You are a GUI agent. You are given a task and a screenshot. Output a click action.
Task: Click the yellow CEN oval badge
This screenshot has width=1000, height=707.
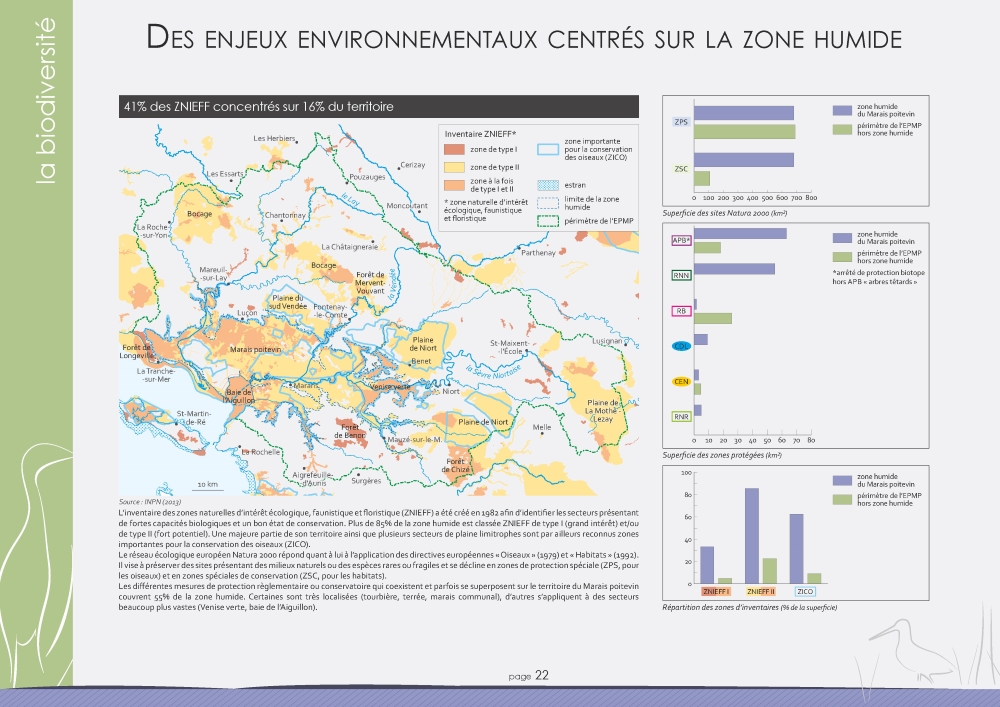click(681, 381)
